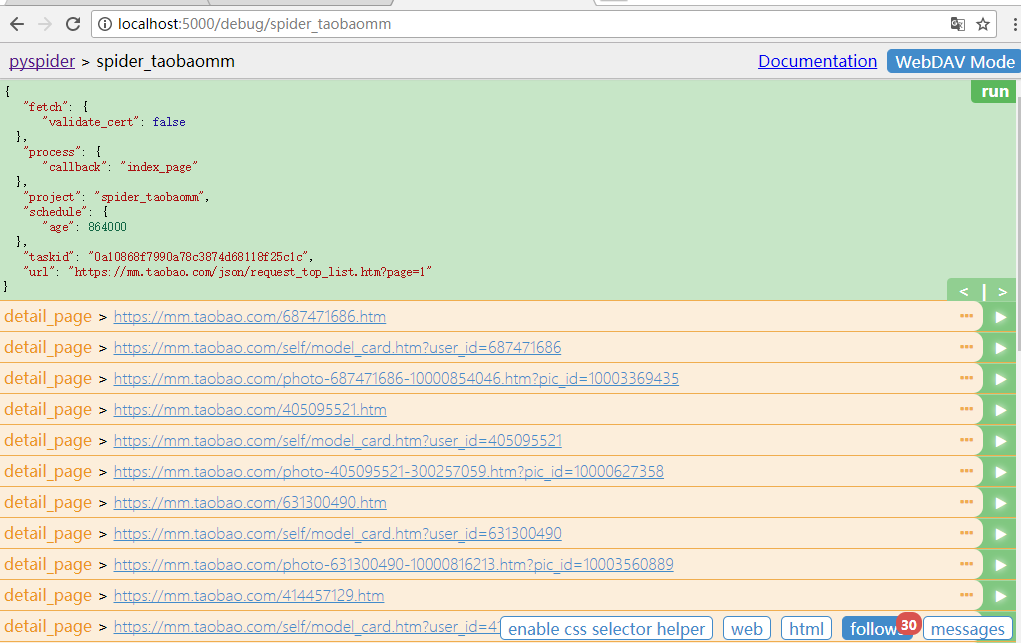Run the task for 631300490.htm
Image resolution: width=1021 pixels, height=643 pixels.
(x=1000, y=503)
